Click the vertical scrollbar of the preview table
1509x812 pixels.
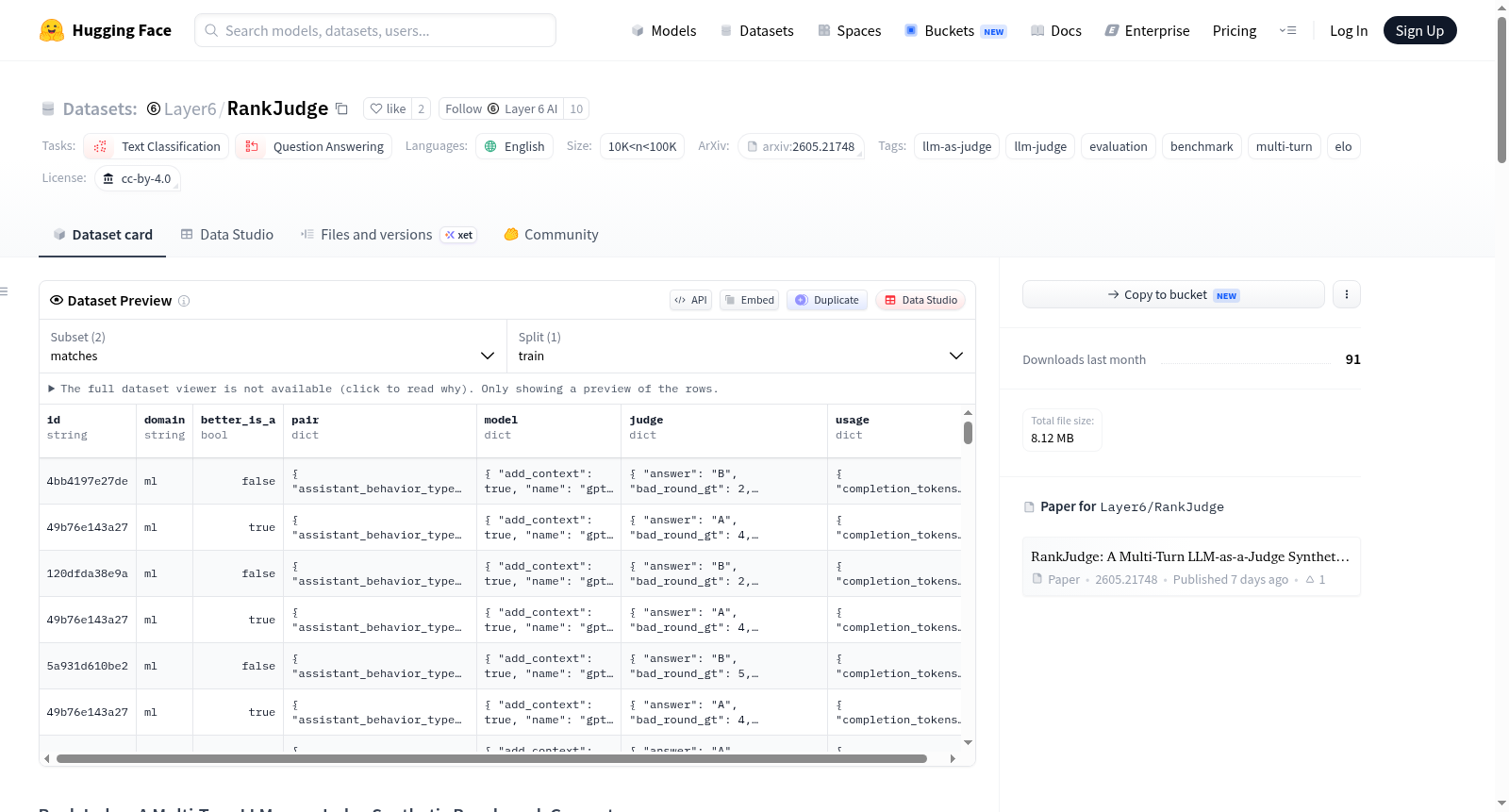pos(968,433)
